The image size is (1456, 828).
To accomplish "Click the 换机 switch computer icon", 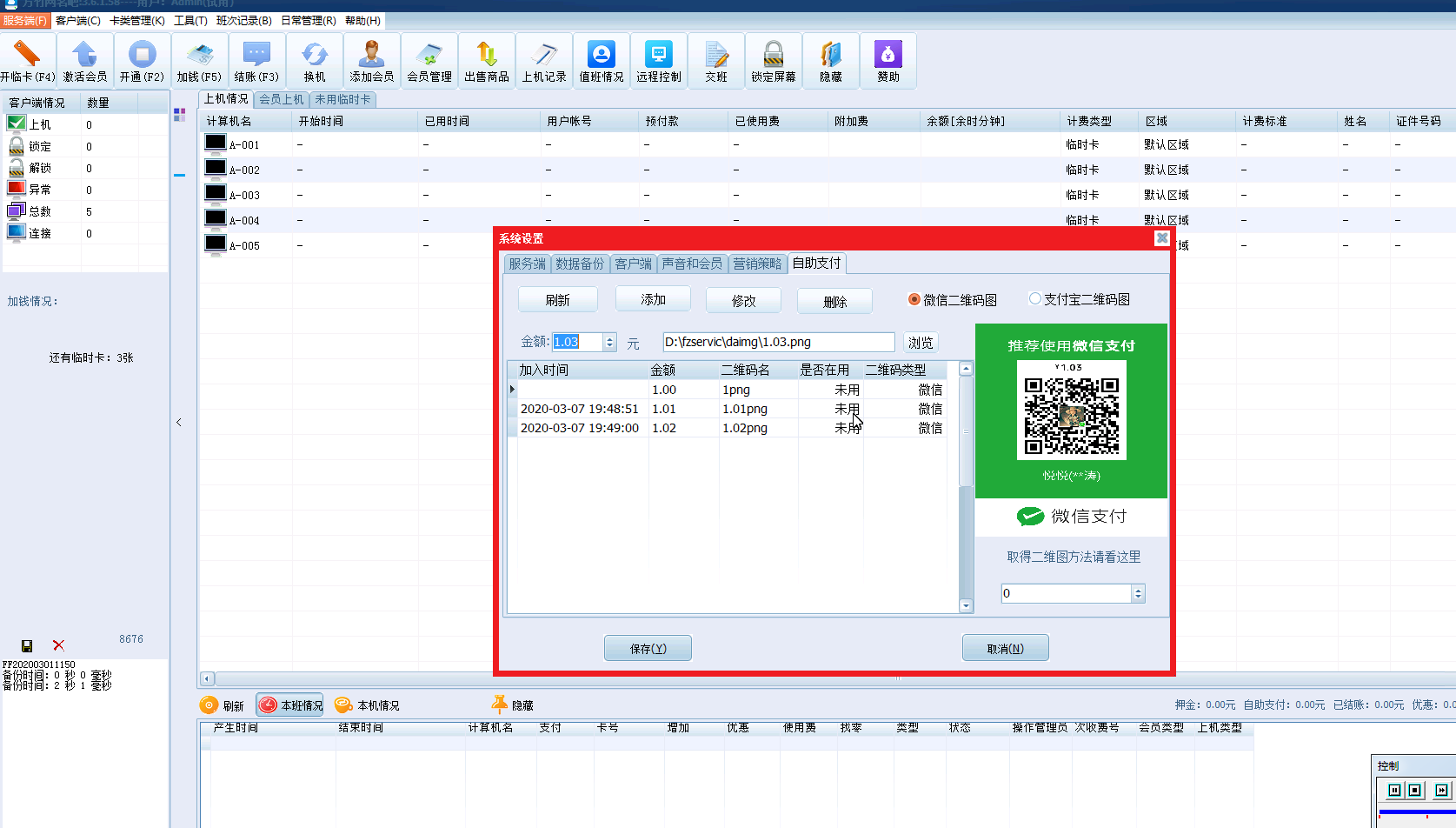I will tap(315, 60).
